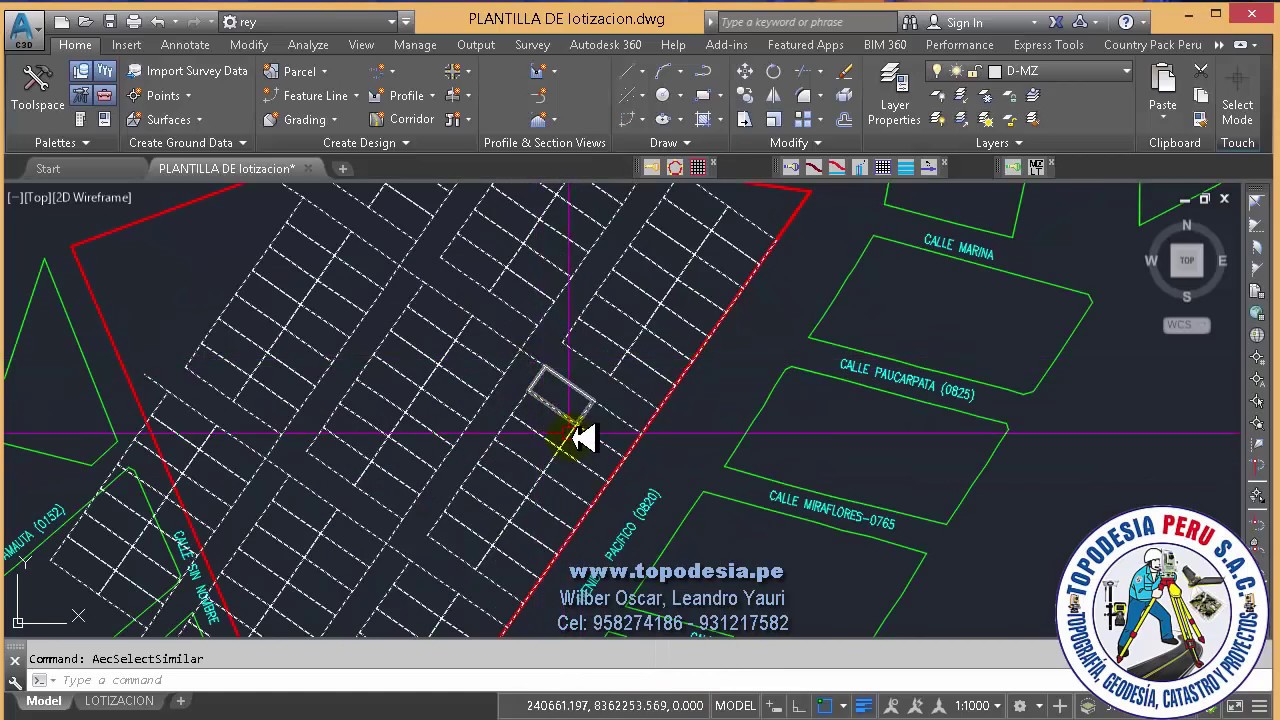Click the Select Mode touch button
Image resolution: width=1280 pixels, height=720 pixels.
click(1237, 95)
